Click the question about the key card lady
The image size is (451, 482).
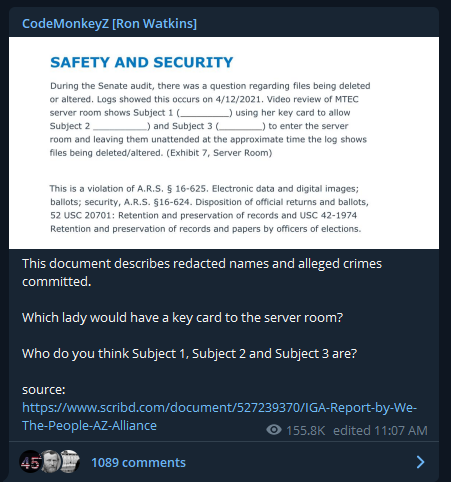pos(182,318)
